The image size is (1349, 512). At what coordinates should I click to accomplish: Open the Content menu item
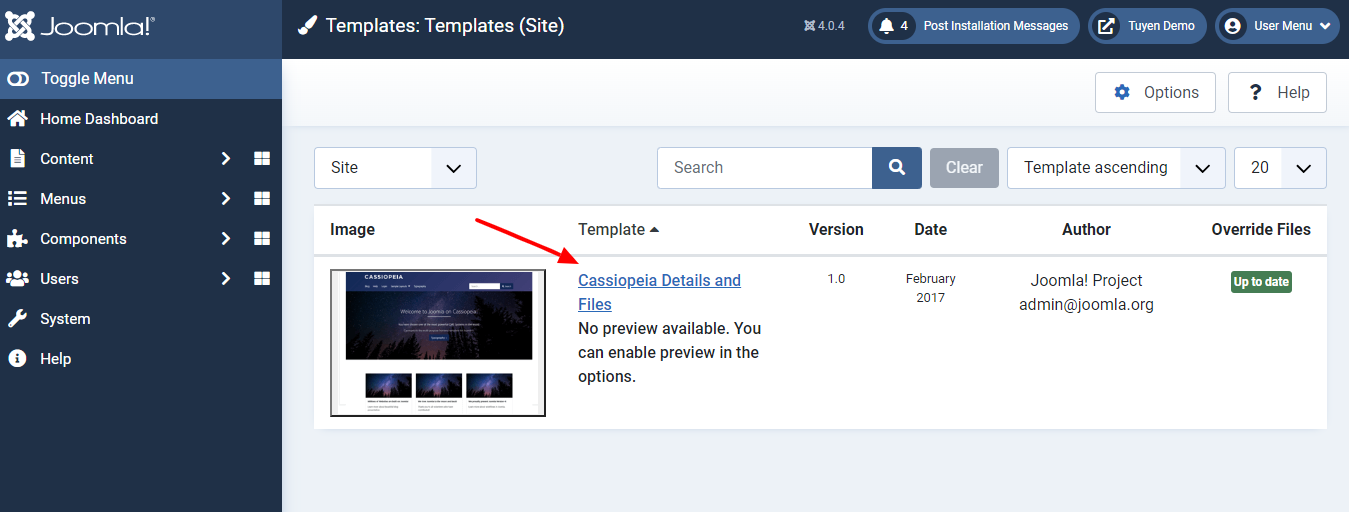[x=66, y=158]
